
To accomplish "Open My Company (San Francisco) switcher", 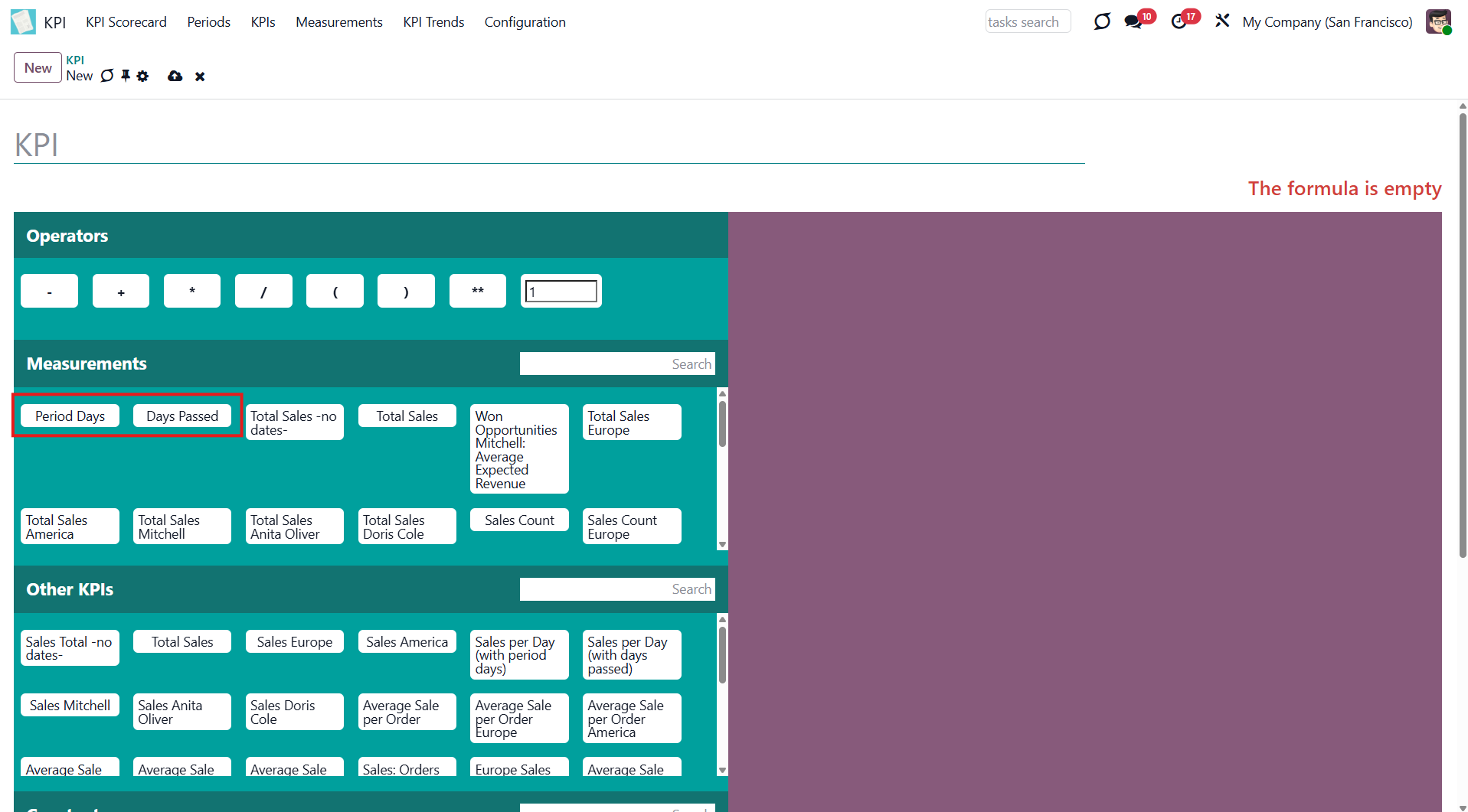I will point(1327,22).
